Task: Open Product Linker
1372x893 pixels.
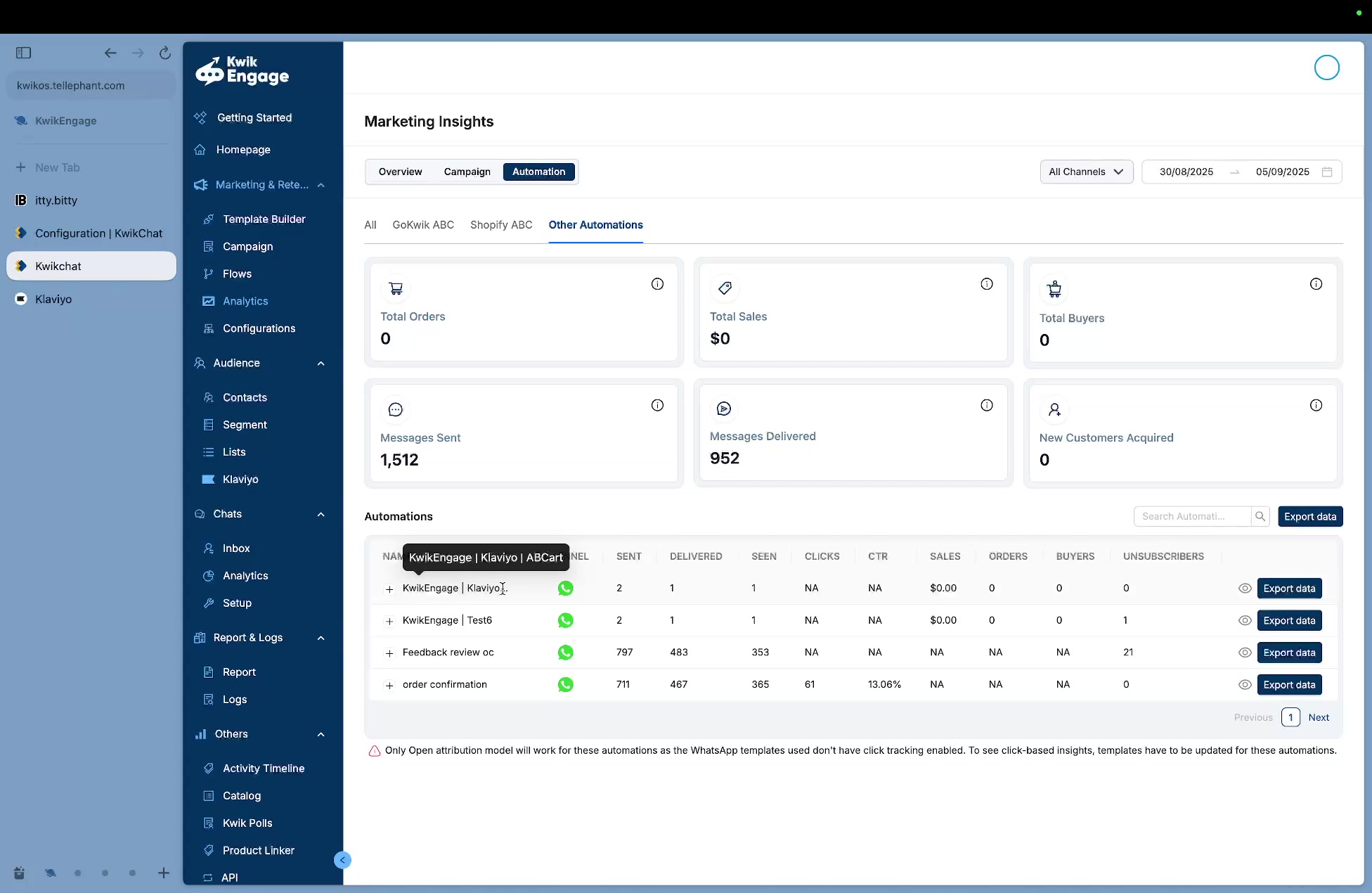Action: pos(259,851)
